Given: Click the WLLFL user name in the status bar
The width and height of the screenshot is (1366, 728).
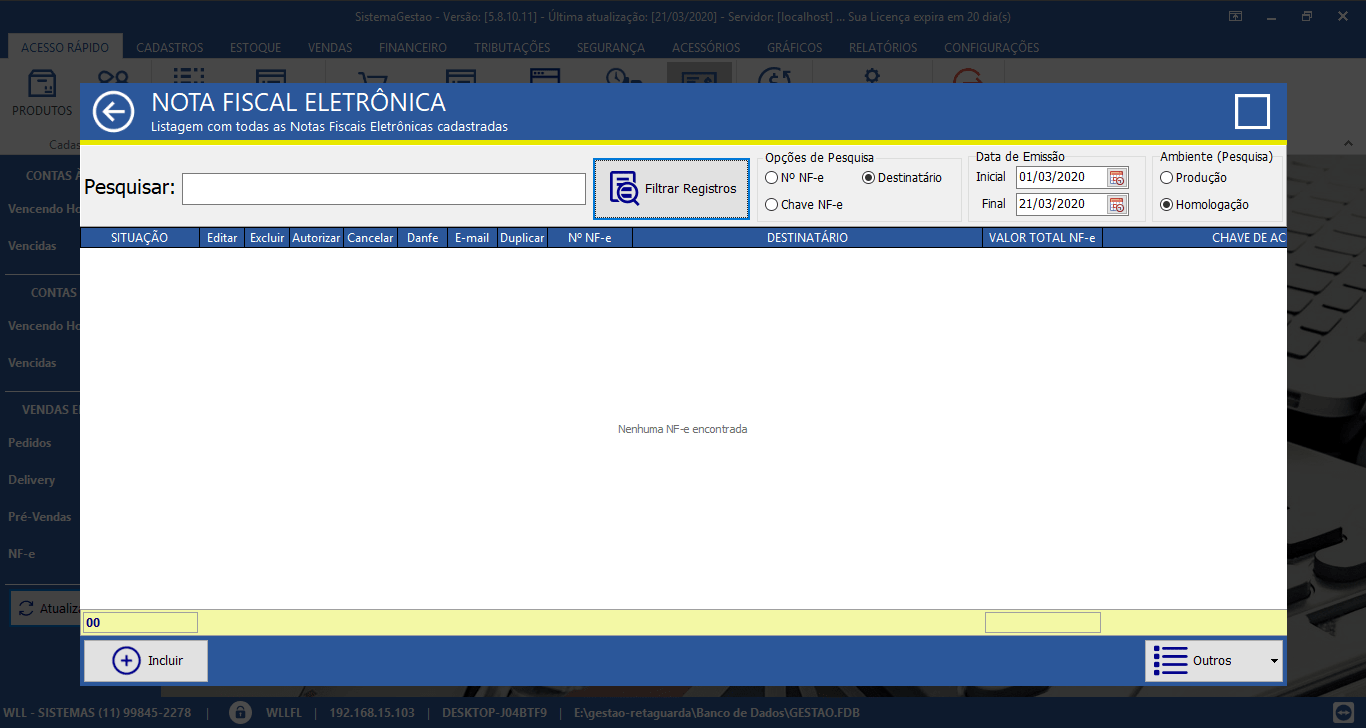Looking at the screenshot, I should pos(282,713).
